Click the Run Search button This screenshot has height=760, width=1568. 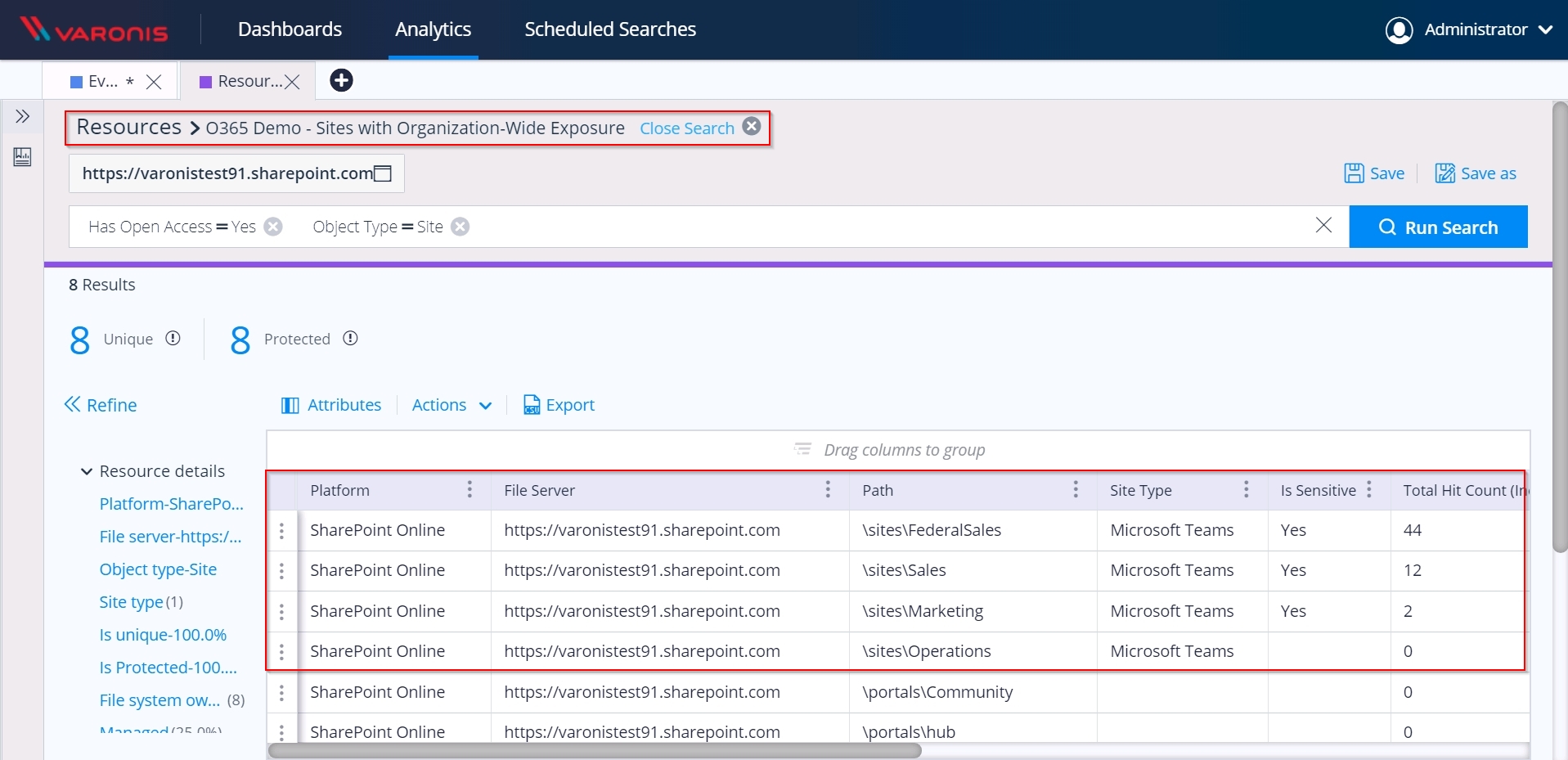tap(1438, 227)
